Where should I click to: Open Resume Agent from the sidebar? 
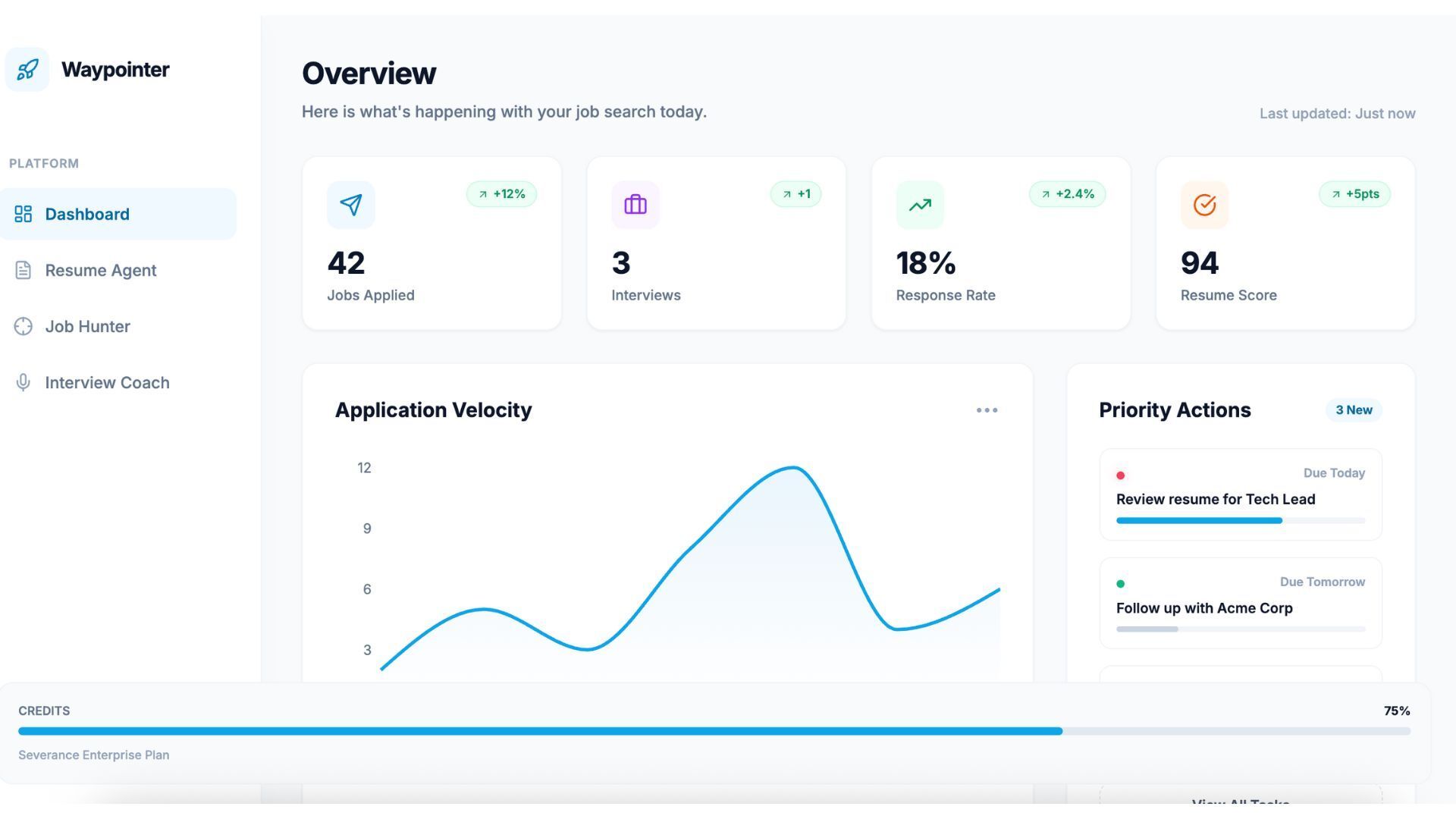[x=100, y=271]
